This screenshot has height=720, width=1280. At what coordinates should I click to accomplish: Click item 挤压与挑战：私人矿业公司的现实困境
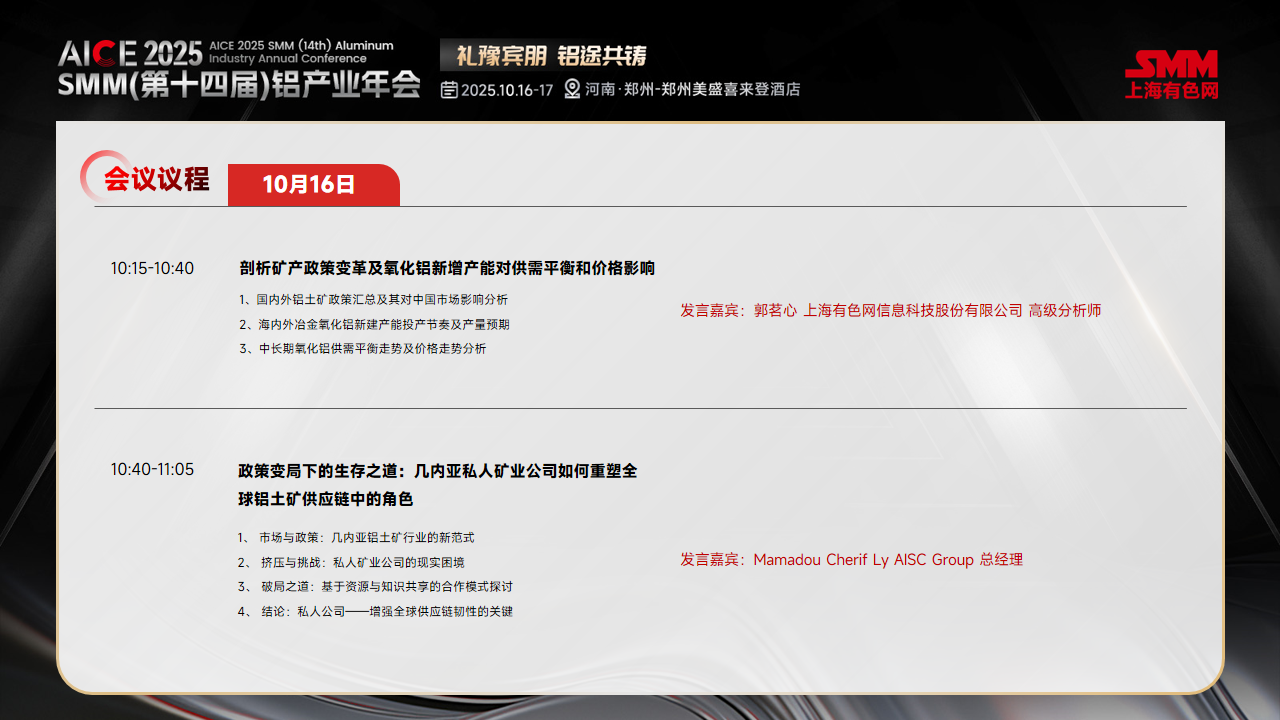tap(351, 562)
